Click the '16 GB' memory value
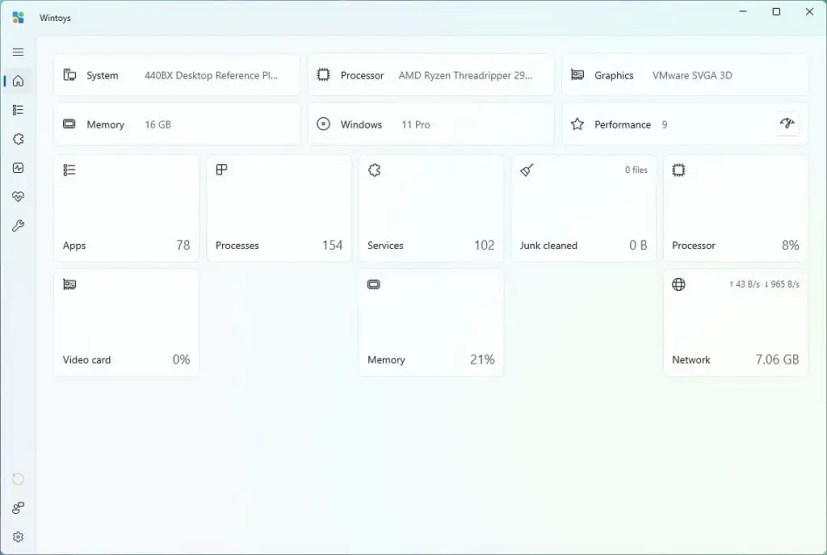The width and height of the screenshot is (827, 555). pos(158,125)
